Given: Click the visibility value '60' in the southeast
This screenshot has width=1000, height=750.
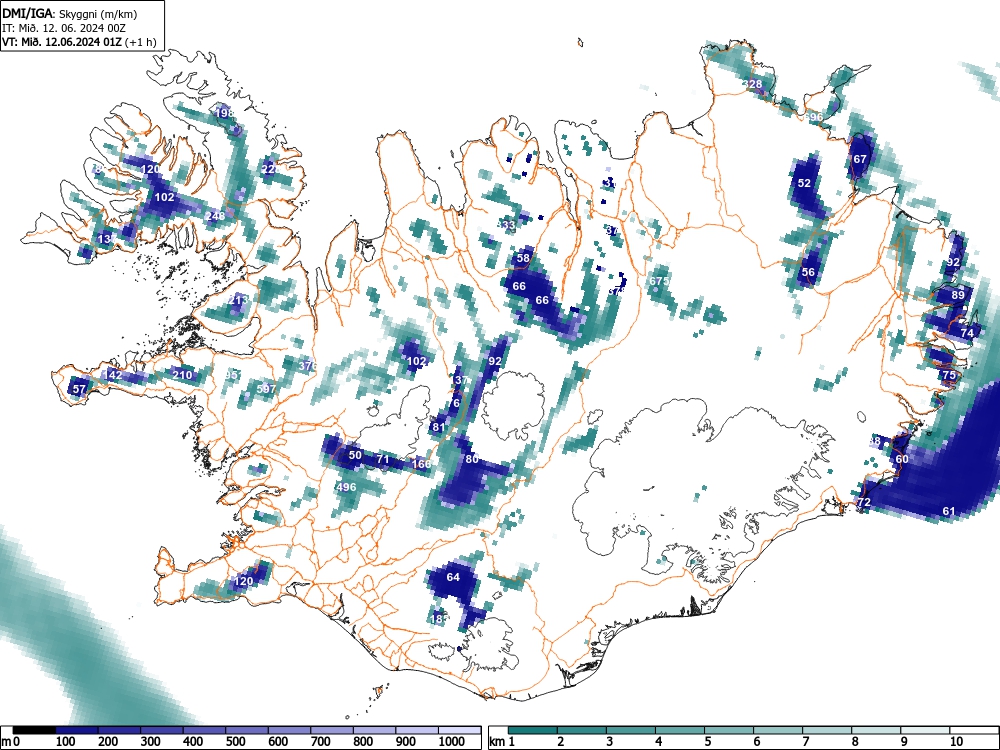Looking at the screenshot, I should pos(902,459).
